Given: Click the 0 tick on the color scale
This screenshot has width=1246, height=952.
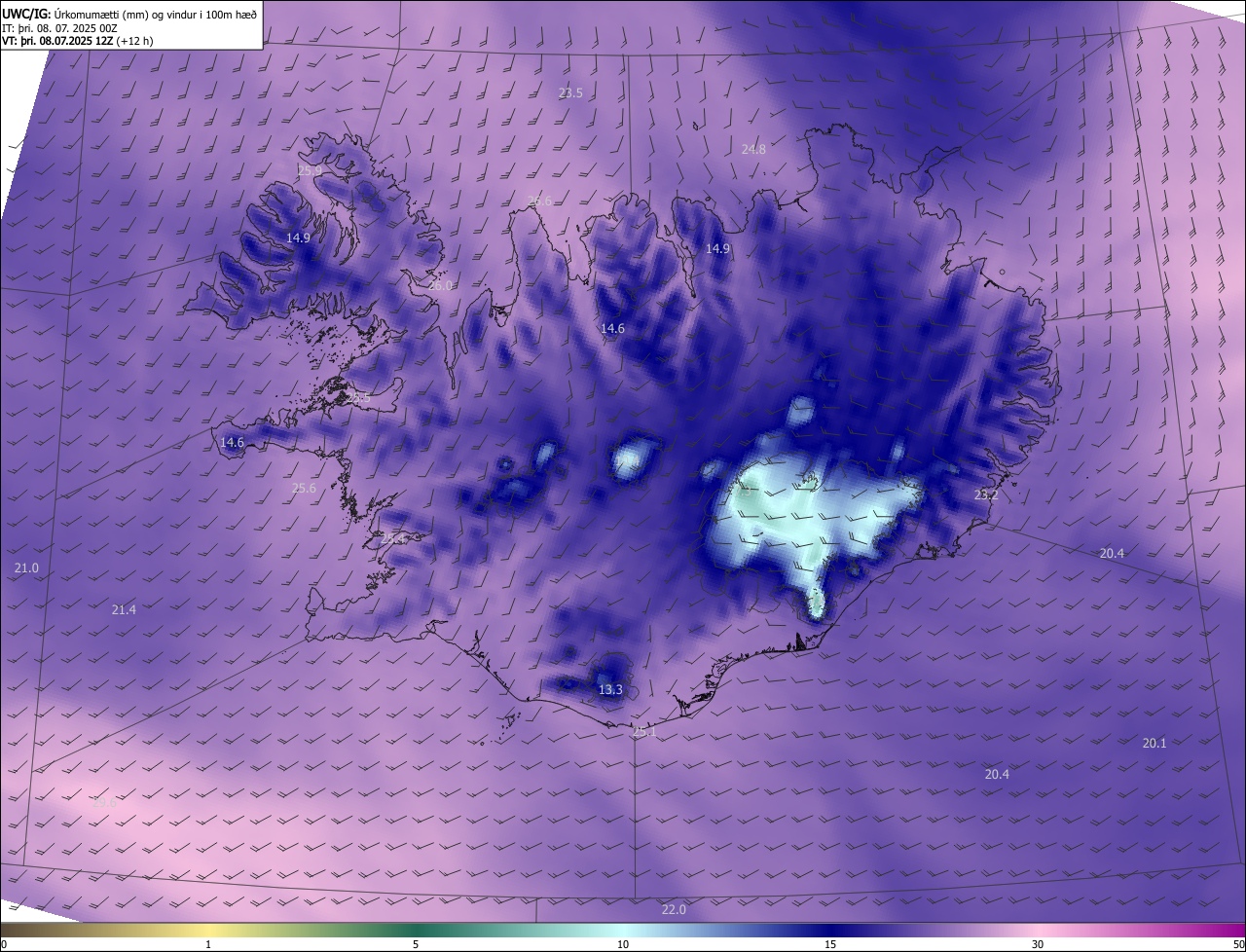Looking at the screenshot, I should (4, 945).
